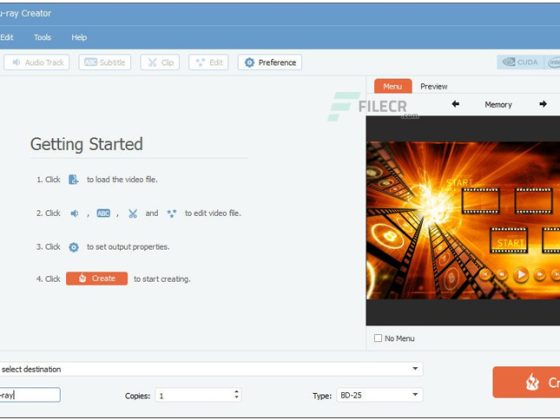This screenshot has height=420, width=560.
Task: Open Preference gear settings
Action: point(270,62)
